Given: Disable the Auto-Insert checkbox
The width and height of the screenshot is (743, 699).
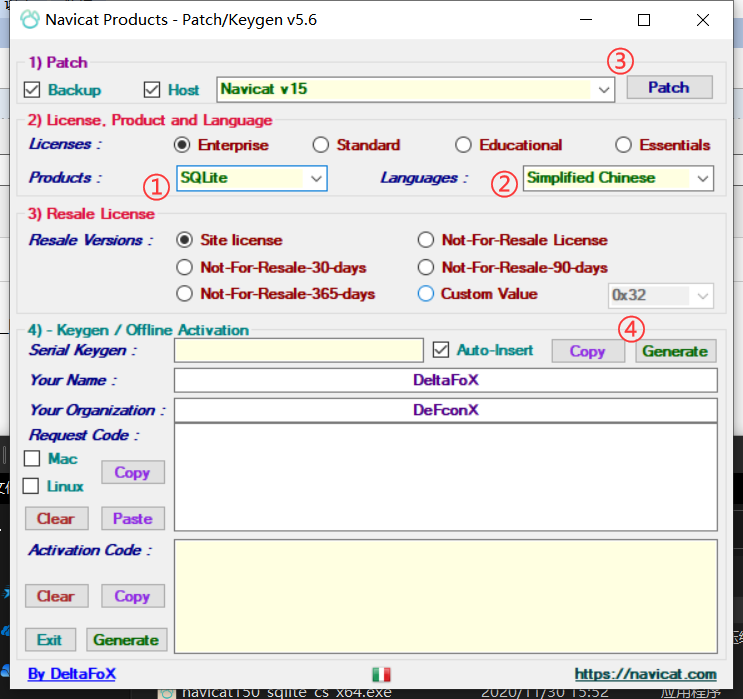Looking at the screenshot, I should pos(441,350).
